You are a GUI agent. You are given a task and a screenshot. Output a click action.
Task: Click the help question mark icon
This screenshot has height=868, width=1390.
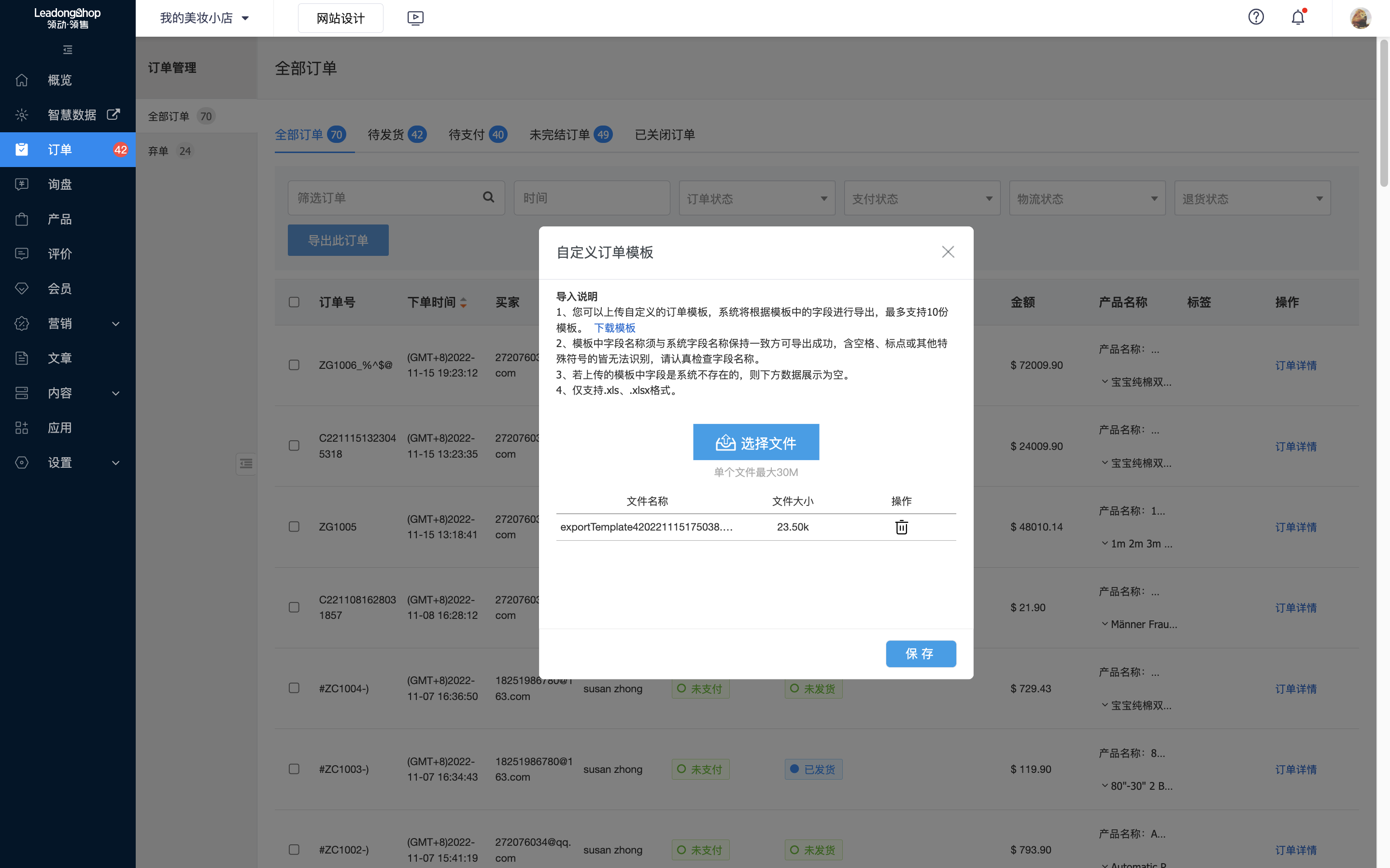1256,17
